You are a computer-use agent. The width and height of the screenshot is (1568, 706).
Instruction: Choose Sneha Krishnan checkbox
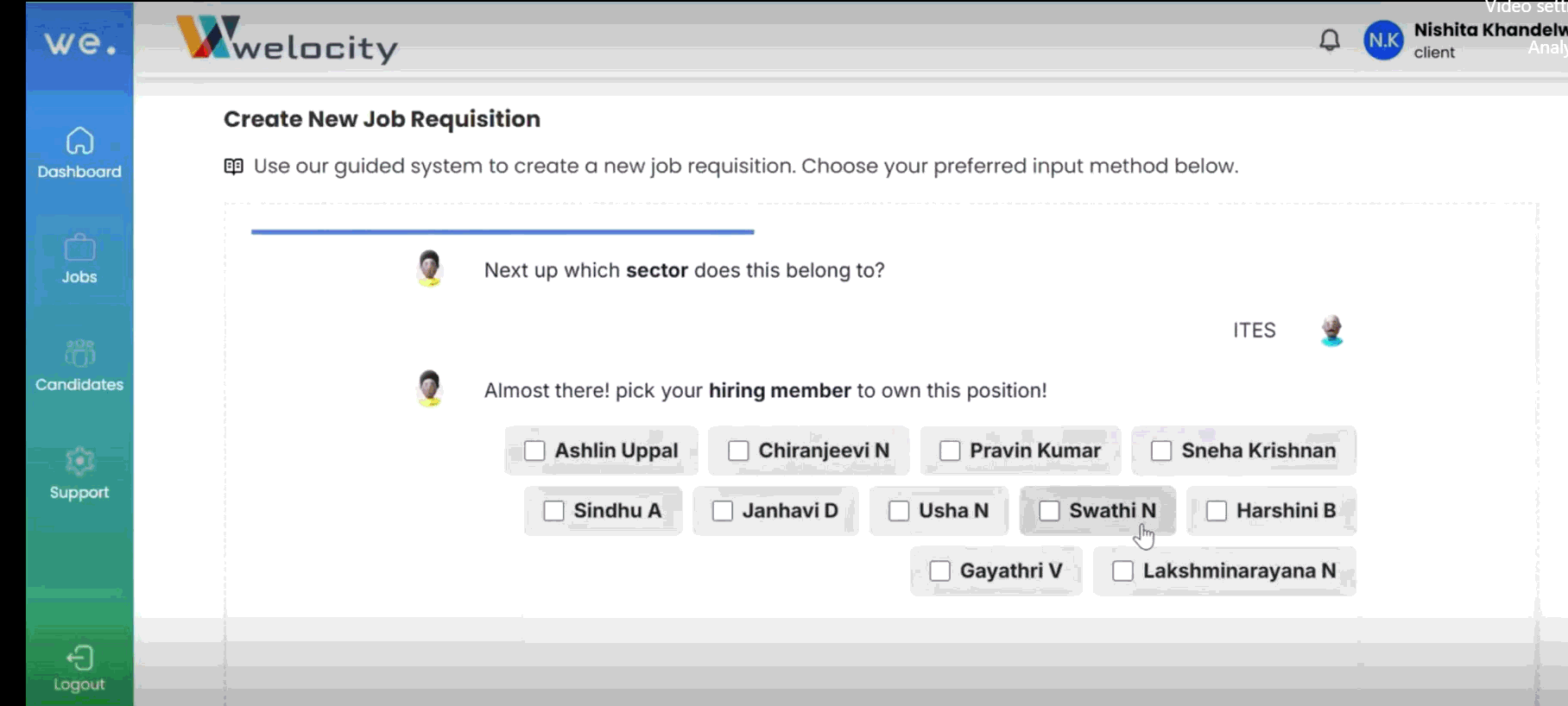(x=1161, y=451)
